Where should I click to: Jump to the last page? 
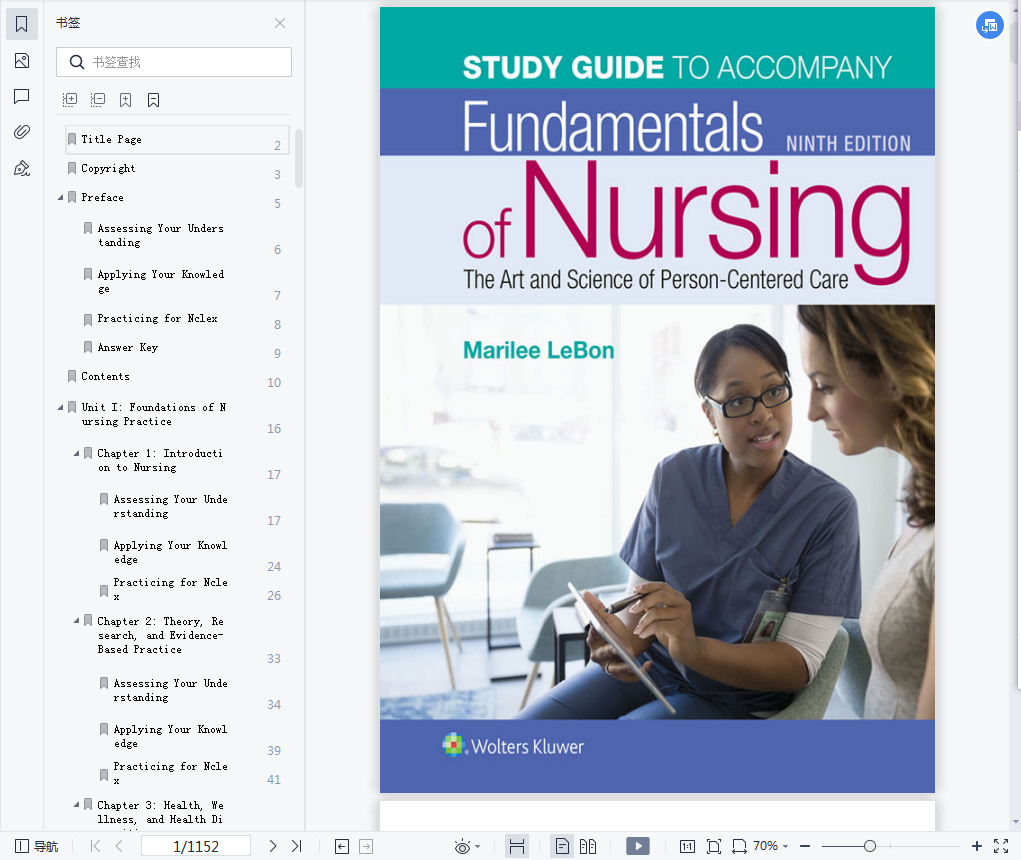pyautogui.click(x=297, y=846)
